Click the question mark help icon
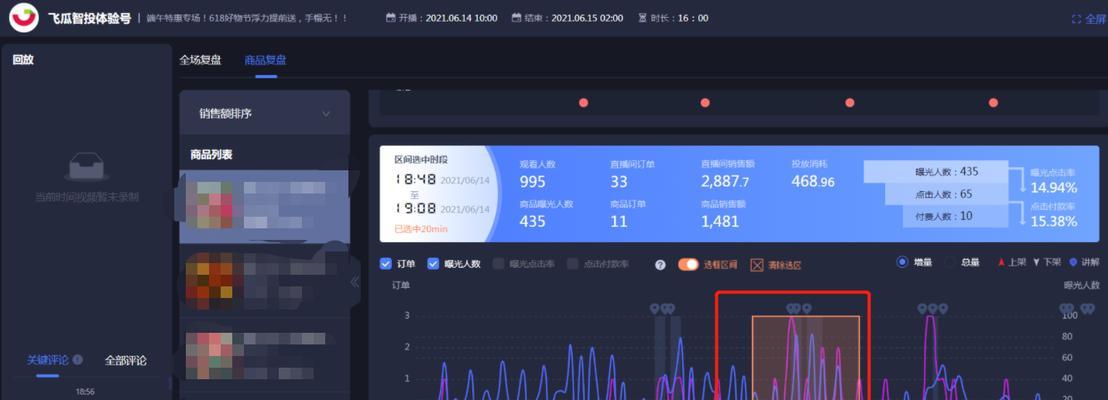The height and width of the screenshot is (400, 1108). coord(661,264)
